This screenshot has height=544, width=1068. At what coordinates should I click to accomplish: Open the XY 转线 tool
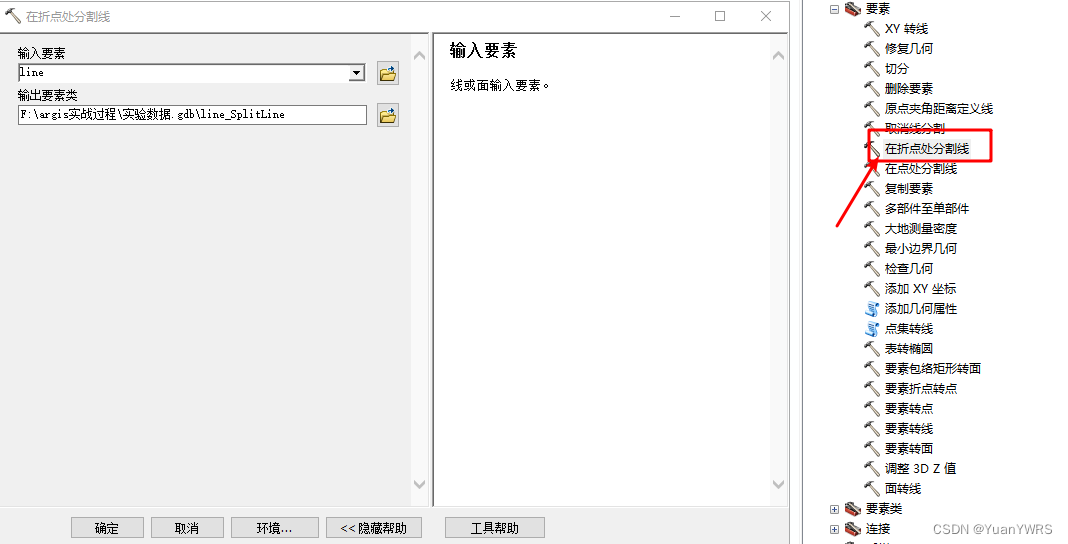click(906, 29)
